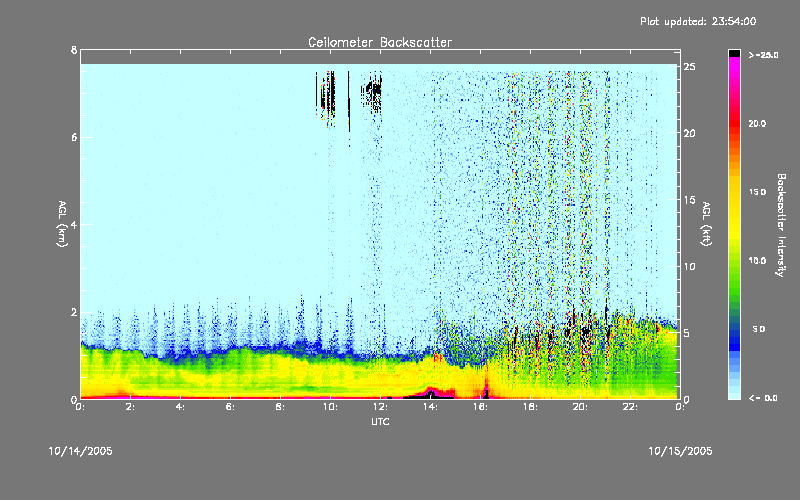Click the "6" tick on the km axis
This screenshot has width=800, height=500.
pyautogui.click(x=74, y=137)
